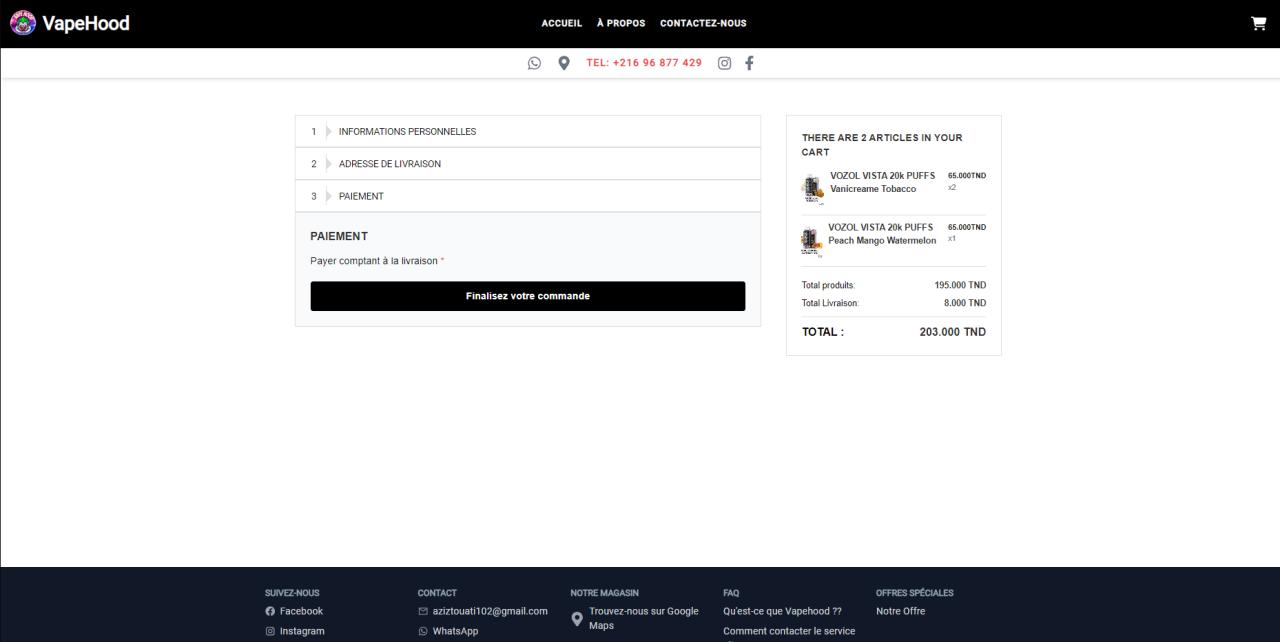Open the shopping cart icon
The width and height of the screenshot is (1280, 642).
(x=1258, y=23)
